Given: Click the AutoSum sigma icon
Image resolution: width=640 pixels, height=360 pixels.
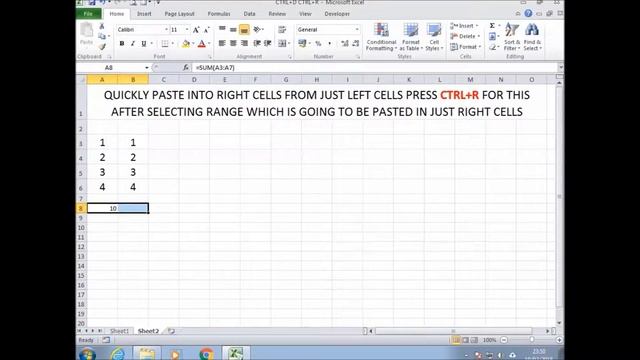Looking at the screenshot, I should coord(492,26).
